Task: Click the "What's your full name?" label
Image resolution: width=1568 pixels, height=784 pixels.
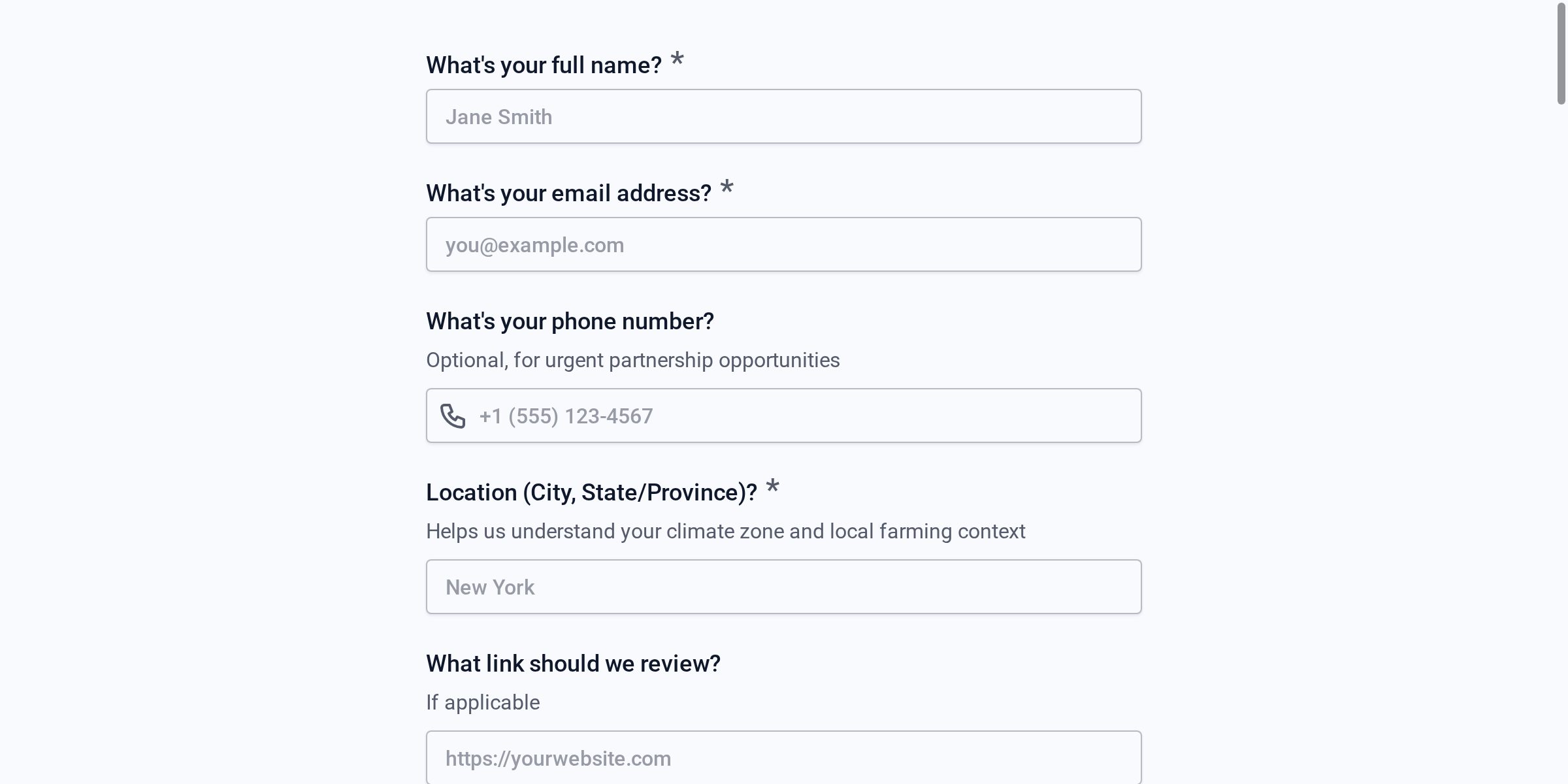Action: click(x=544, y=65)
